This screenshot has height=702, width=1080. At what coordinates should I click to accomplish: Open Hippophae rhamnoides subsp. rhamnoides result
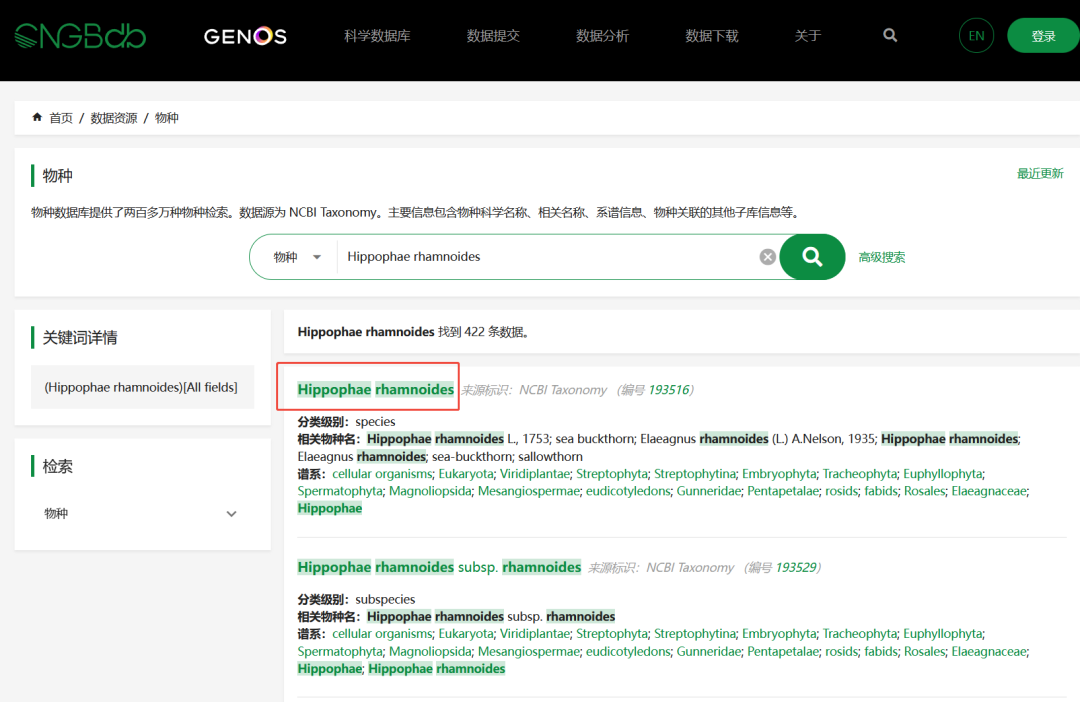tap(439, 567)
